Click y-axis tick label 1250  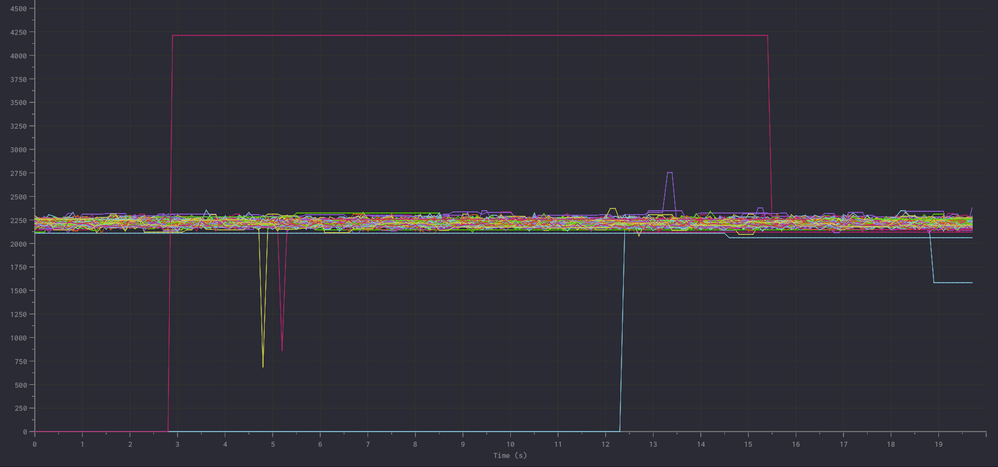[18, 315]
